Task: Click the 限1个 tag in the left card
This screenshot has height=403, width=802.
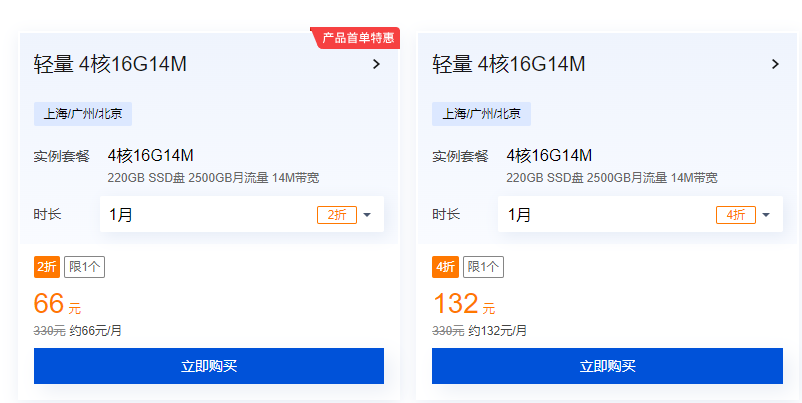Action: coord(84,267)
